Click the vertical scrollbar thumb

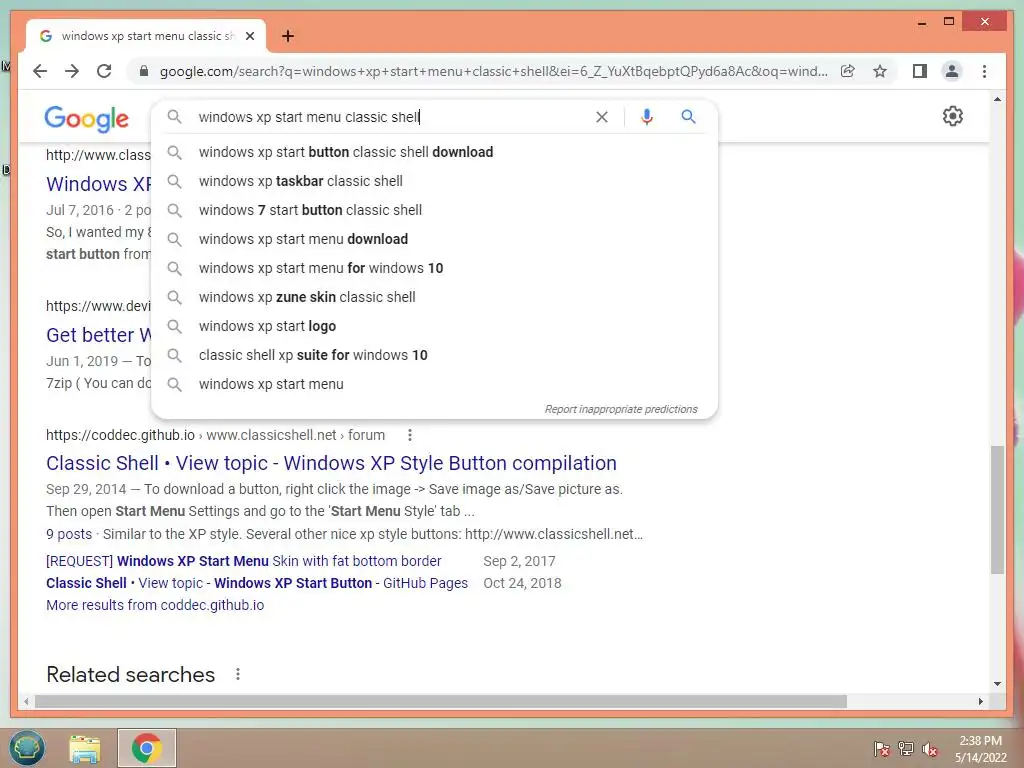tap(997, 509)
